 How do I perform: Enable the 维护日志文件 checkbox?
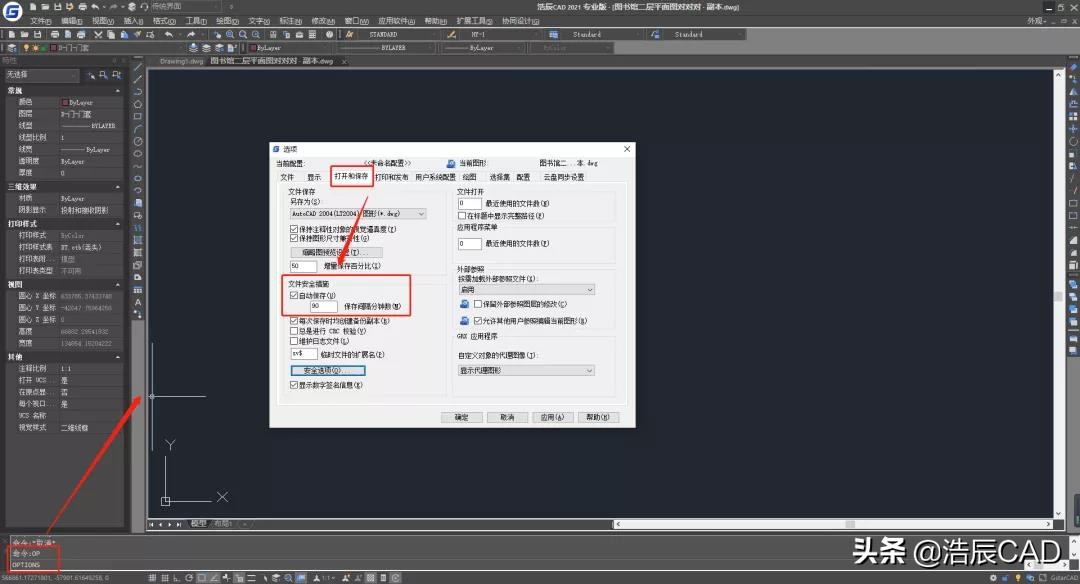tap(293, 341)
